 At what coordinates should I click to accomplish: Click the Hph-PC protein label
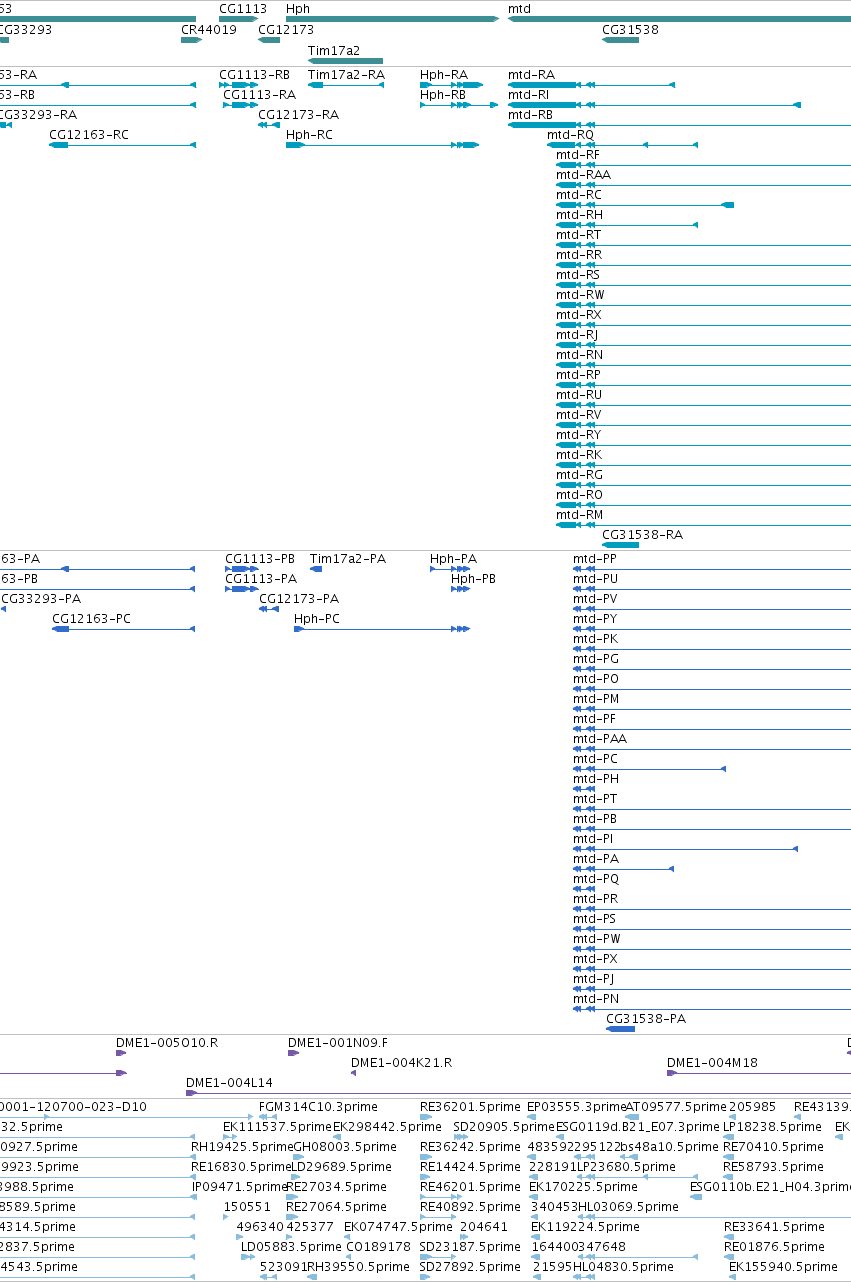[317, 619]
